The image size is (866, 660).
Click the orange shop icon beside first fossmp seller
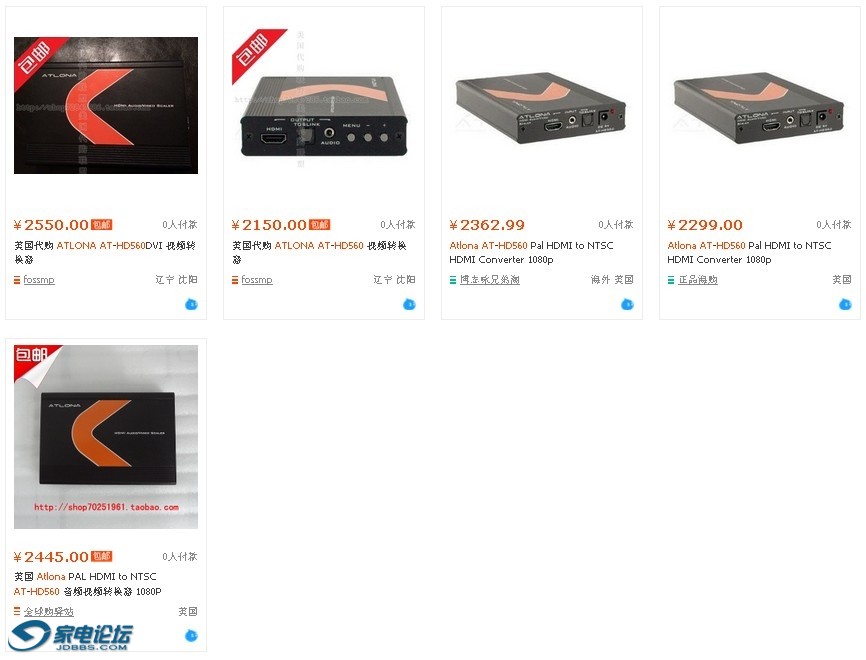[17, 280]
